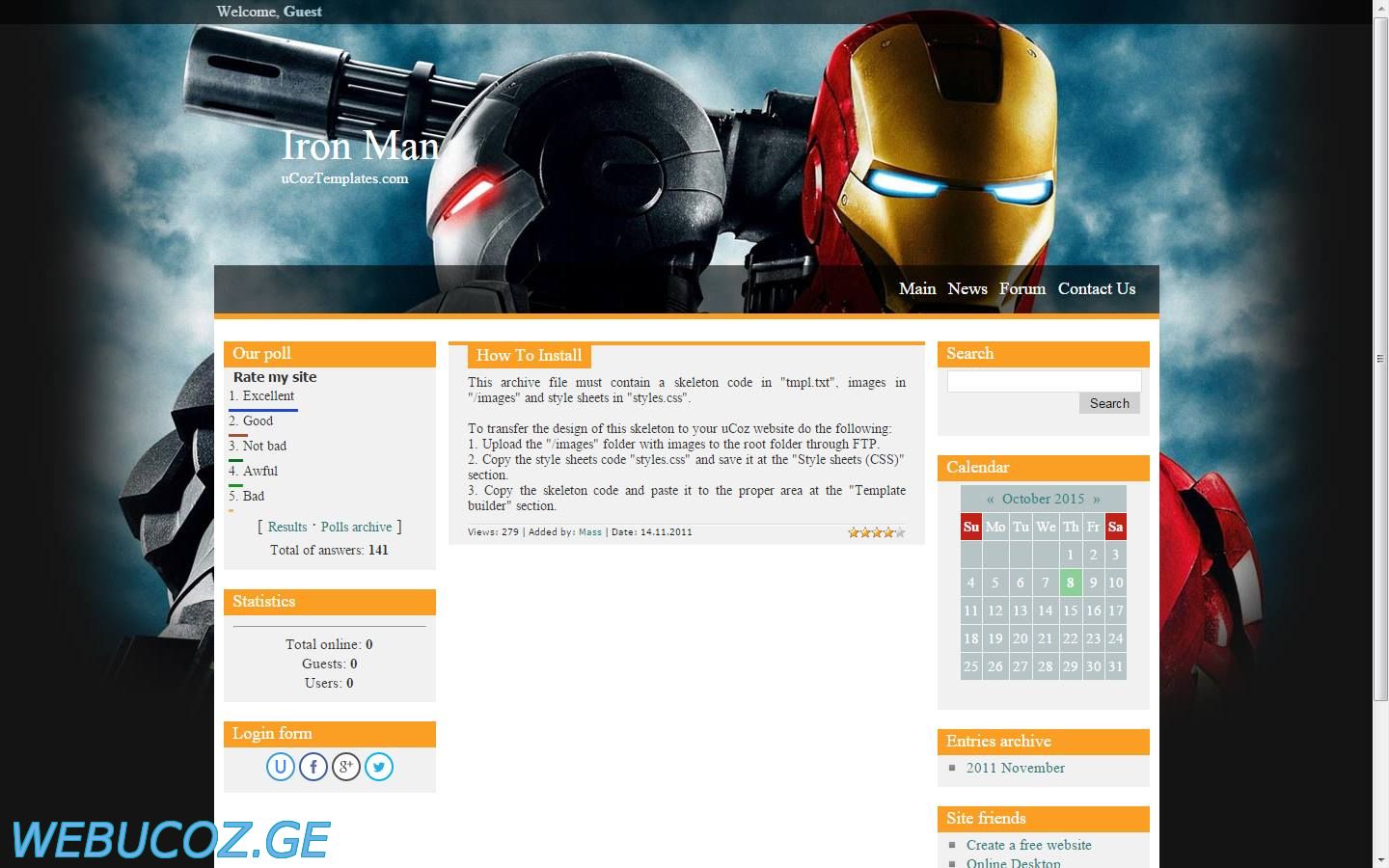The height and width of the screenshot is (868, 1389).
Task: Log in with the Google+ icon
Action: pos(346,767)
